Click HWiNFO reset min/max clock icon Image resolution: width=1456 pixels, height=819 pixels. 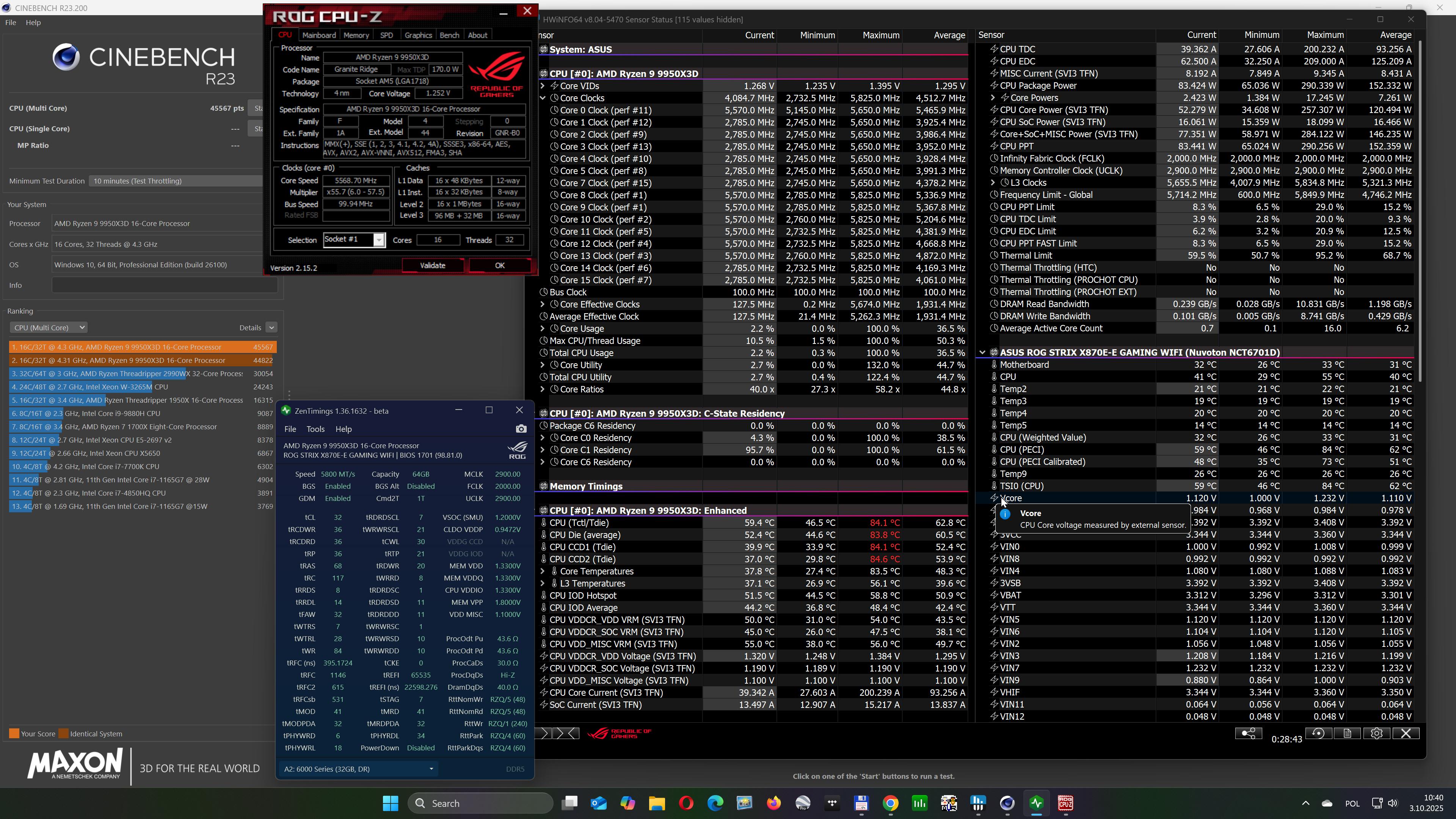(x=1318, y=734)
